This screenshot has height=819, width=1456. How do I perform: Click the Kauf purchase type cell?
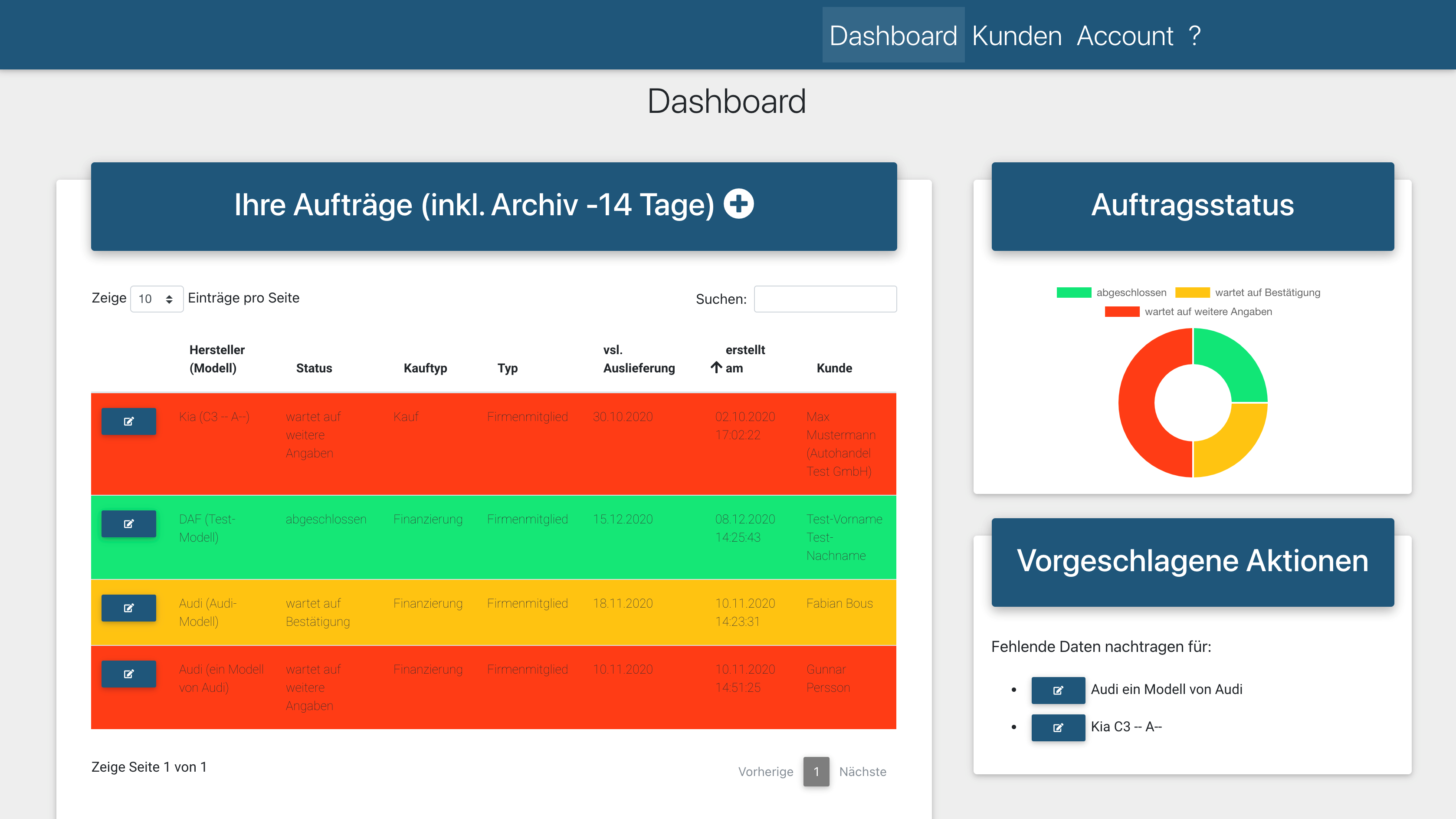[406, 417]
